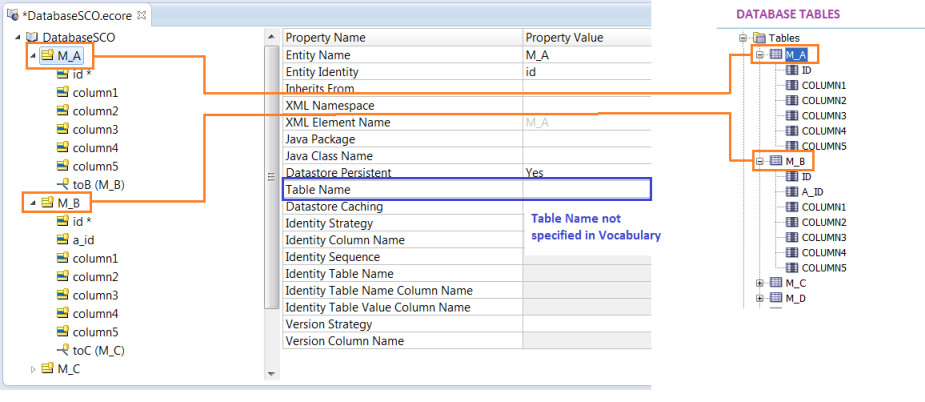Click the Table Name property value field
Viewport: 925px width, 402px height.
click(586, 189)
